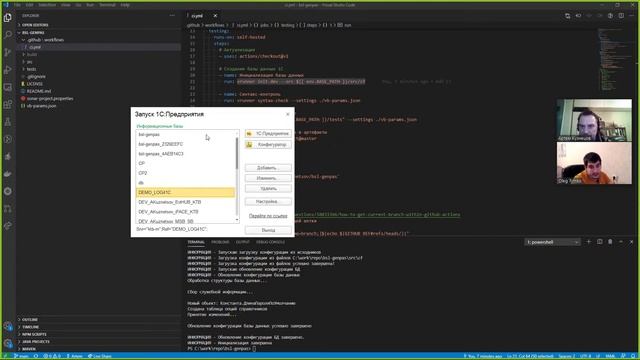The image size is (640, 360).
Task: Open the File menu
Action: 17,5
